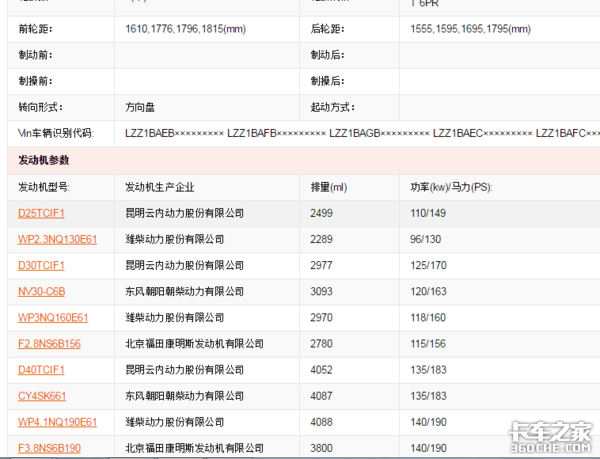This screenshot has width=600, height=459.
Task: Open the D30TCIF1 engine model link
Action: pyautogui.click(x=41, y=265)
